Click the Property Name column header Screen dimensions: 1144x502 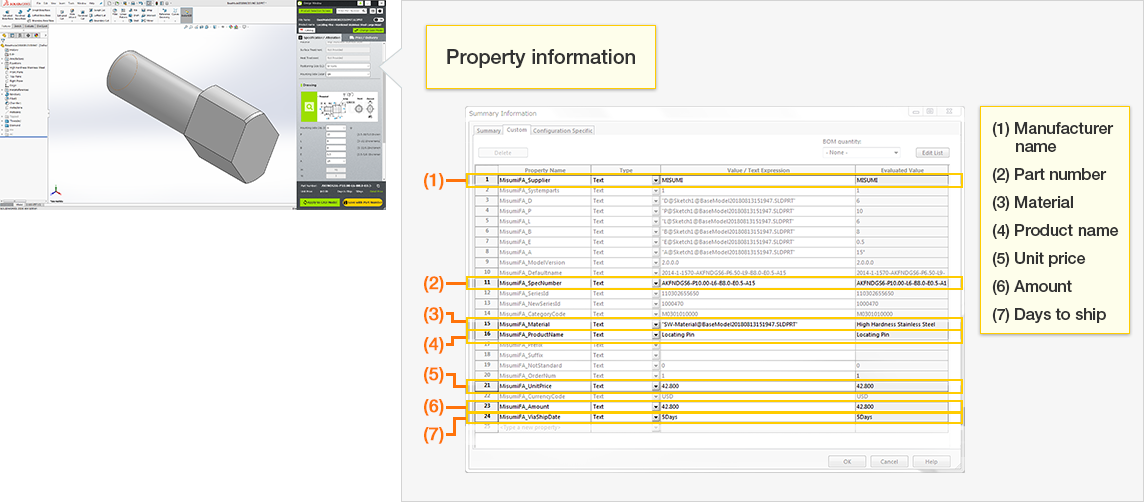click(544, 169)
